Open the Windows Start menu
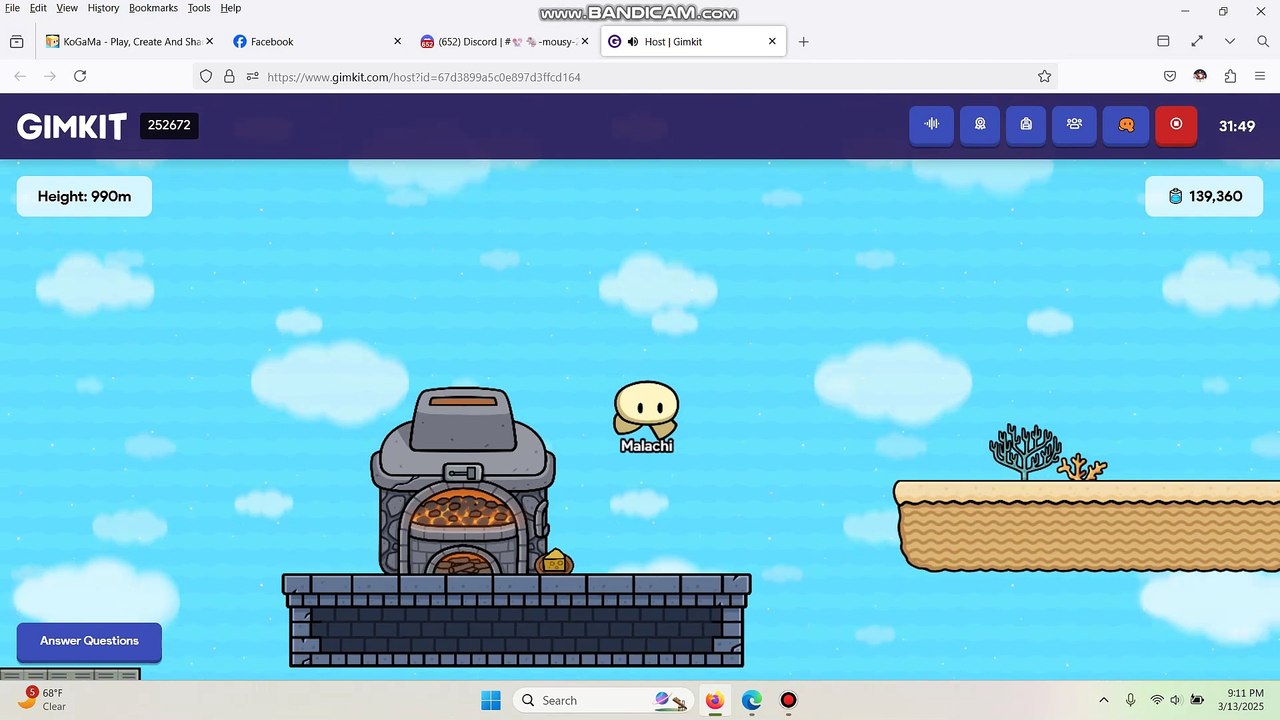The width and height of the screenshot is (1280, 720). click(x=490, y=700)
